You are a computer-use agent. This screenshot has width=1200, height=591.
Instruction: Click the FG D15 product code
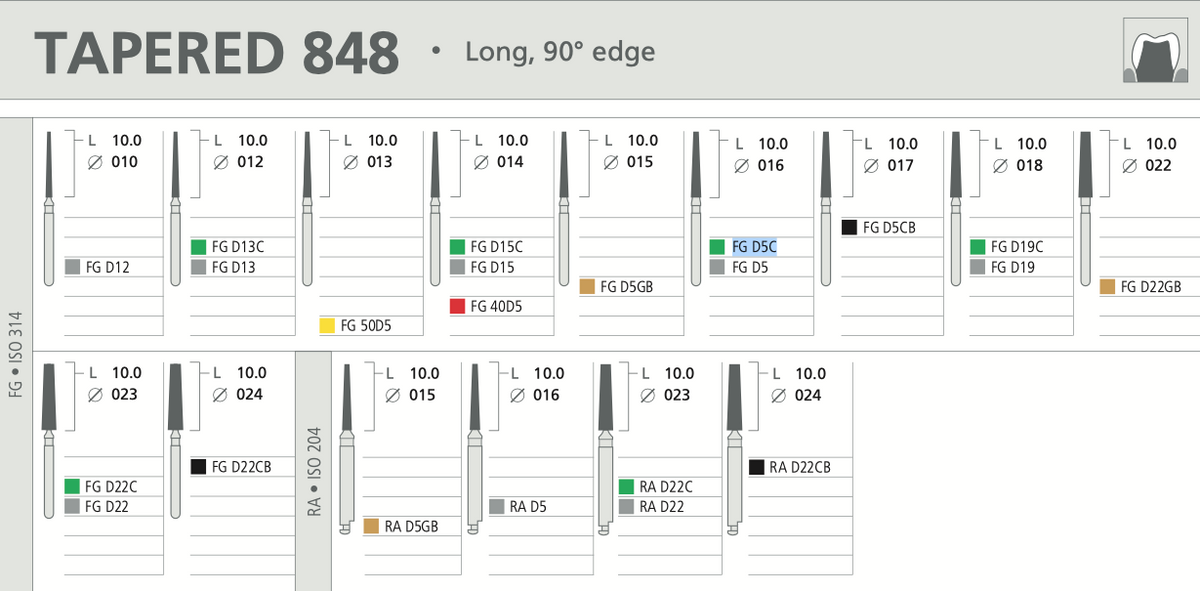click(493, 267)
